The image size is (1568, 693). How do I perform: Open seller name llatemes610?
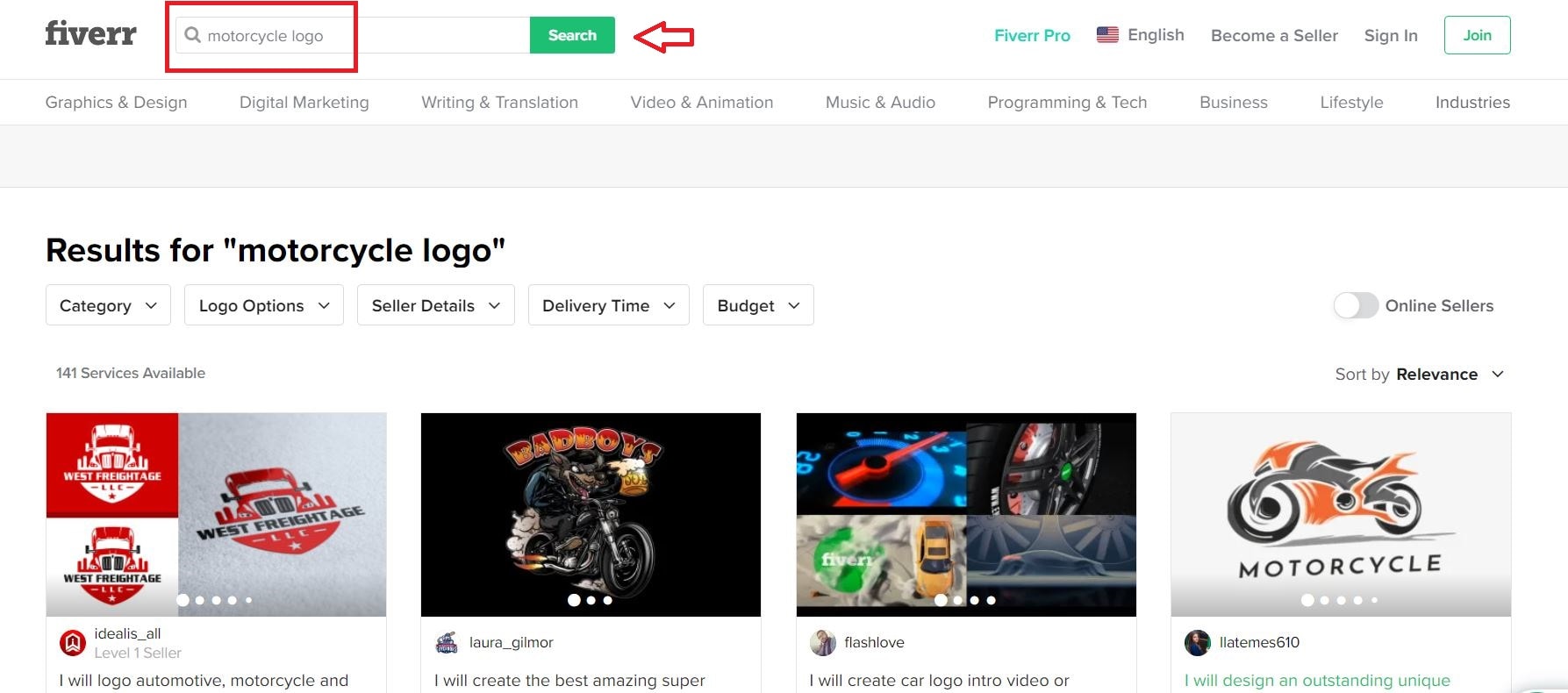(1259, 642)
